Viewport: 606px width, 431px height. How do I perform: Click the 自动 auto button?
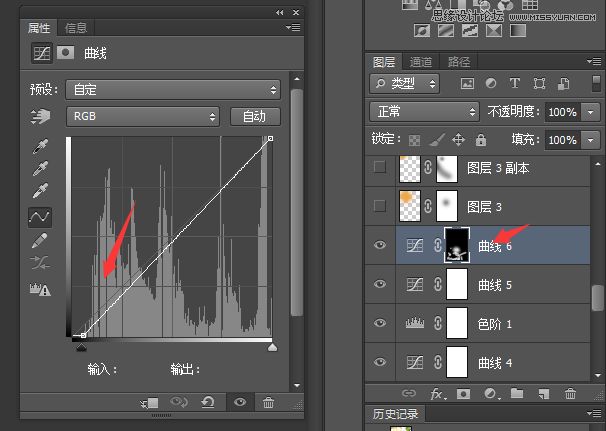(x=255, y=116)
